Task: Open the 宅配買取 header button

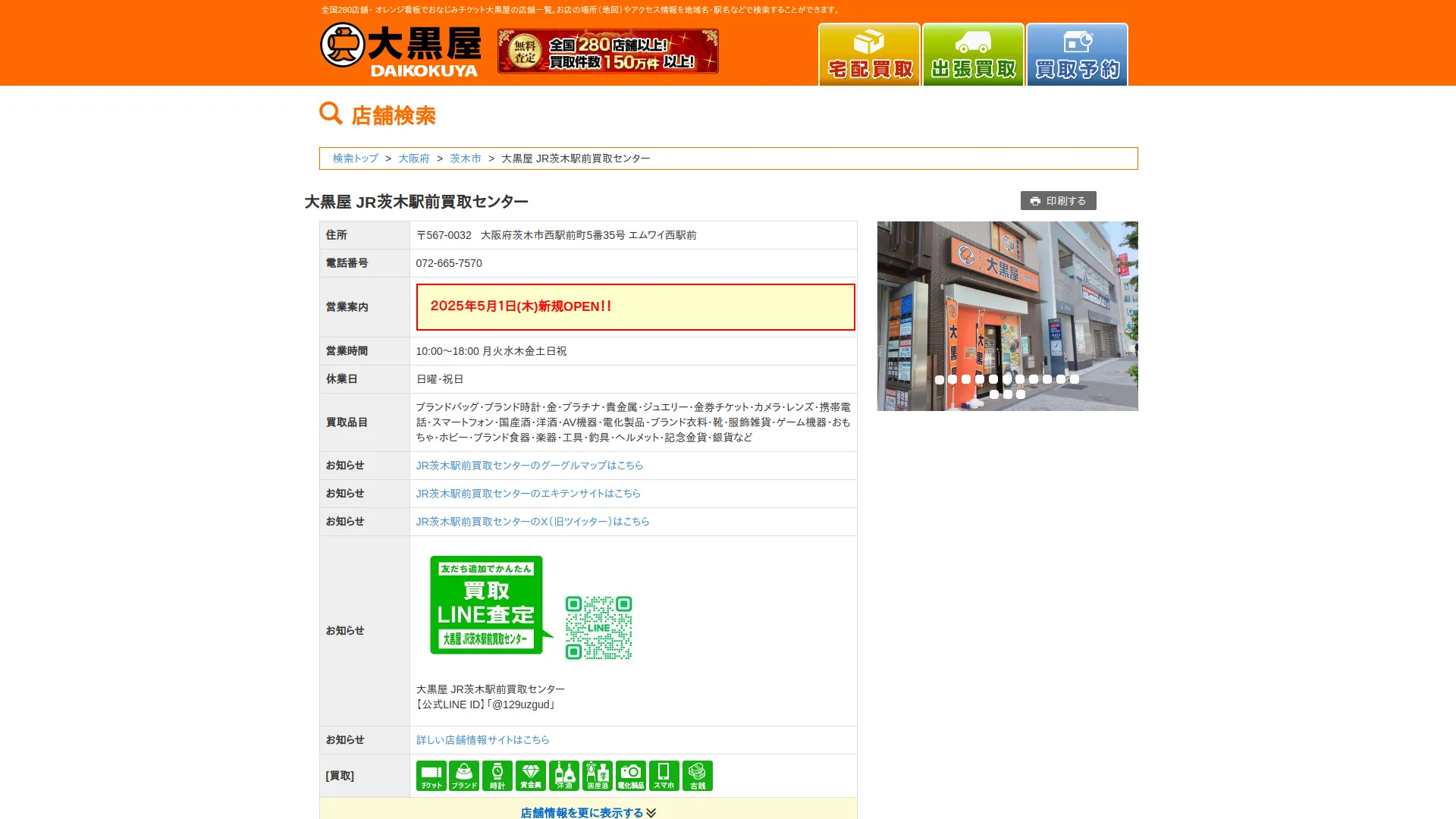Action: (869, 55)
